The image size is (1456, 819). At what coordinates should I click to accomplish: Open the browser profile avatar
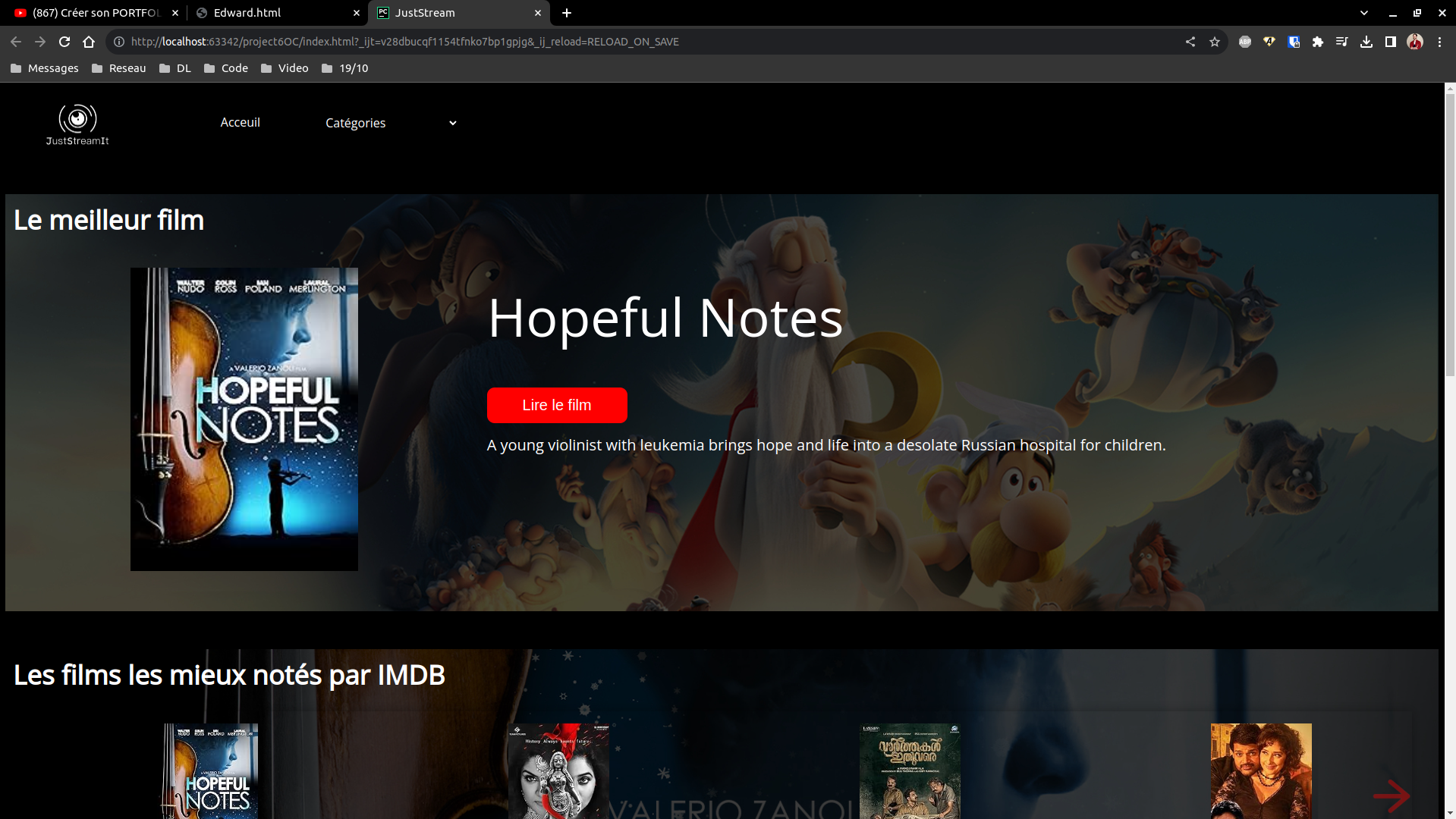click(1415, 42)
